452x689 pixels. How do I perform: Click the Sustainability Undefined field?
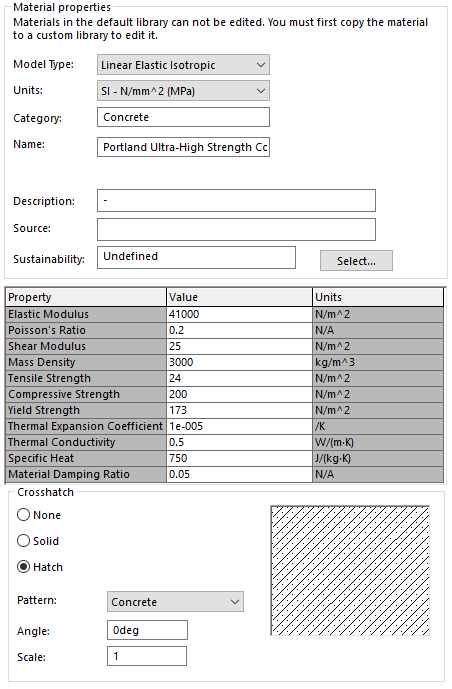click(196, 257)
